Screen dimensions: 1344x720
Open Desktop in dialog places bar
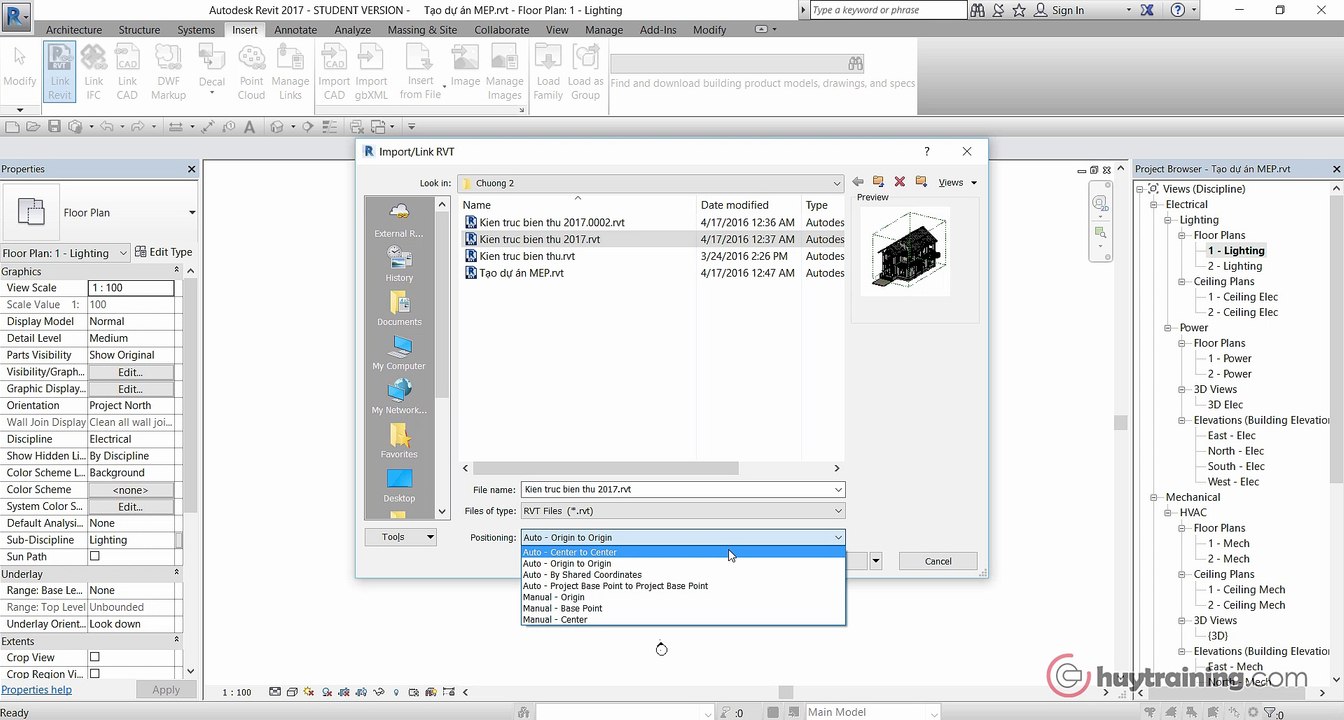point(399,483)
